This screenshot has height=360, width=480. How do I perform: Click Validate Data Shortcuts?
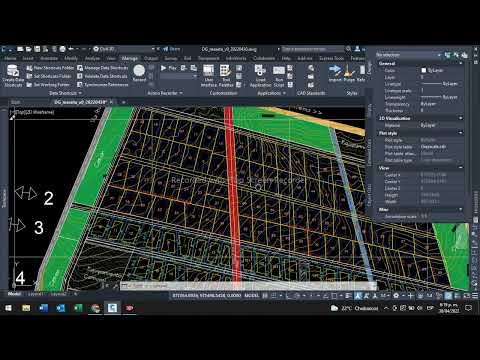tap(102, 76)
